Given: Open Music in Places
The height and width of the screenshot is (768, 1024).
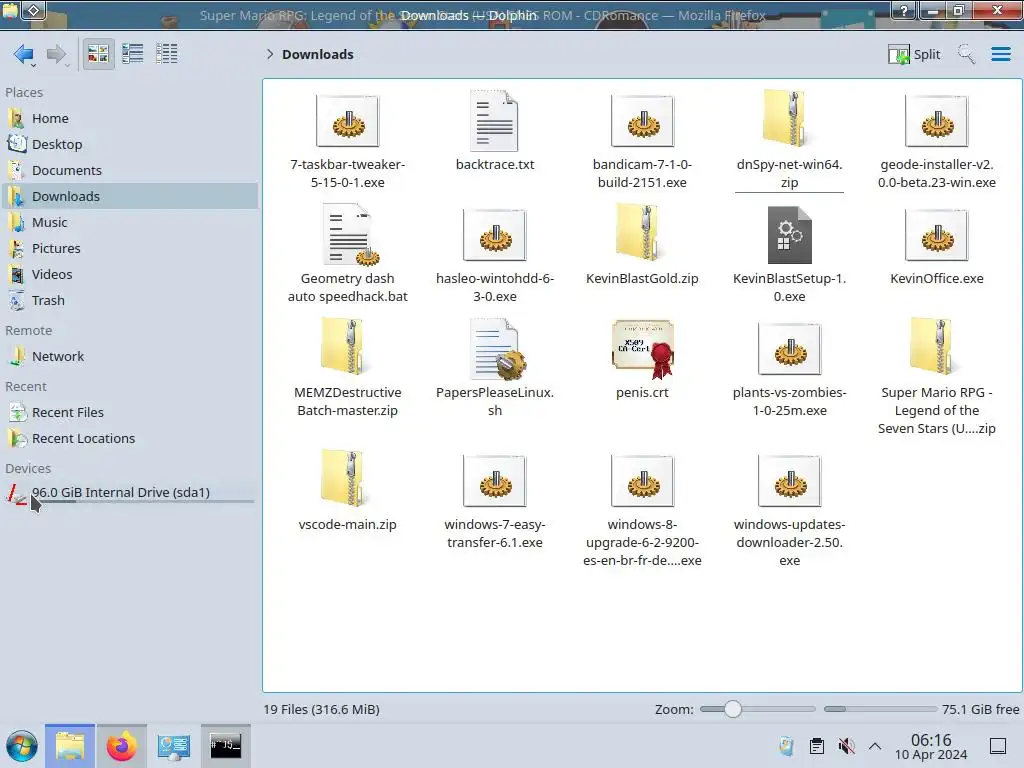Looking at the screenshot, I should click(131, 223).
